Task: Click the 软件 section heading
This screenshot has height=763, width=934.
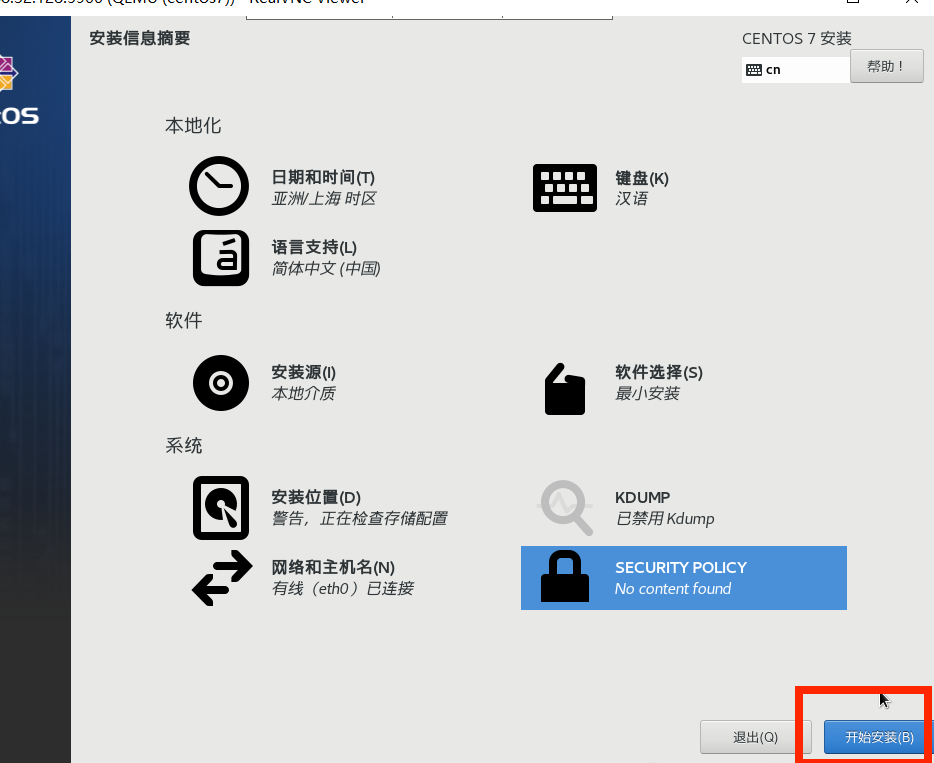Action: (183, 320)
